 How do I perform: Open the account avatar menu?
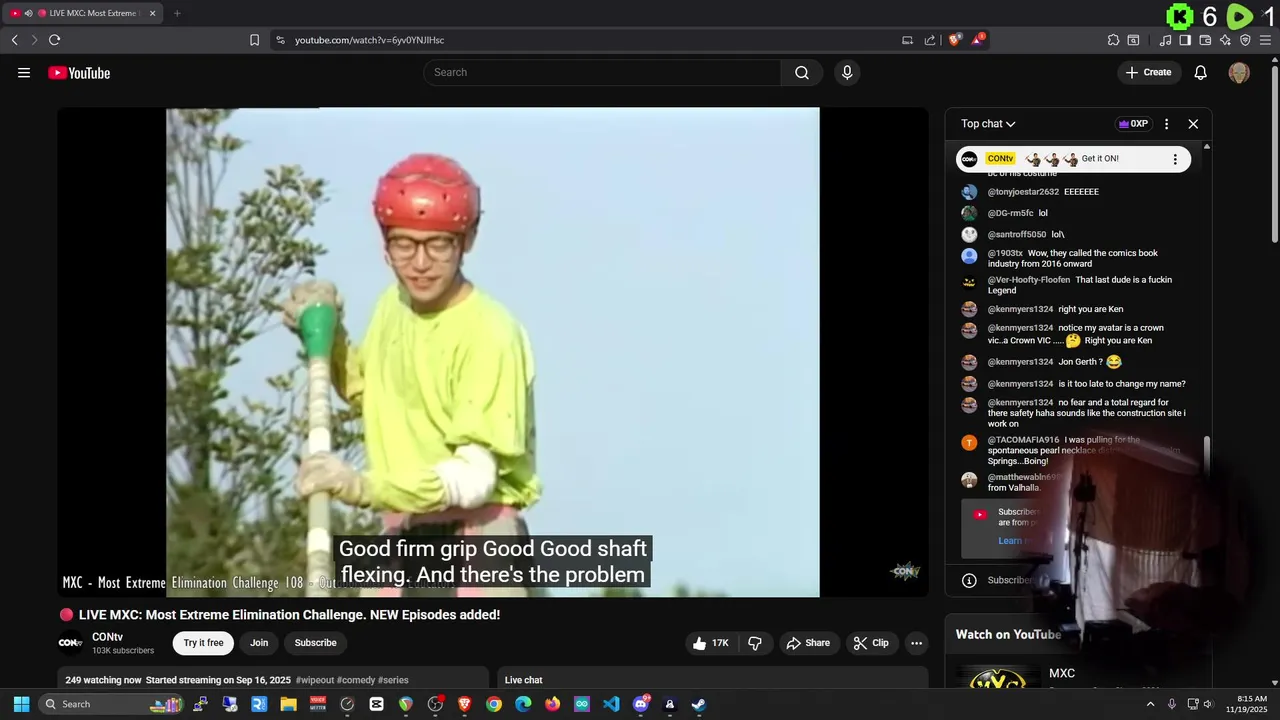1239,72
